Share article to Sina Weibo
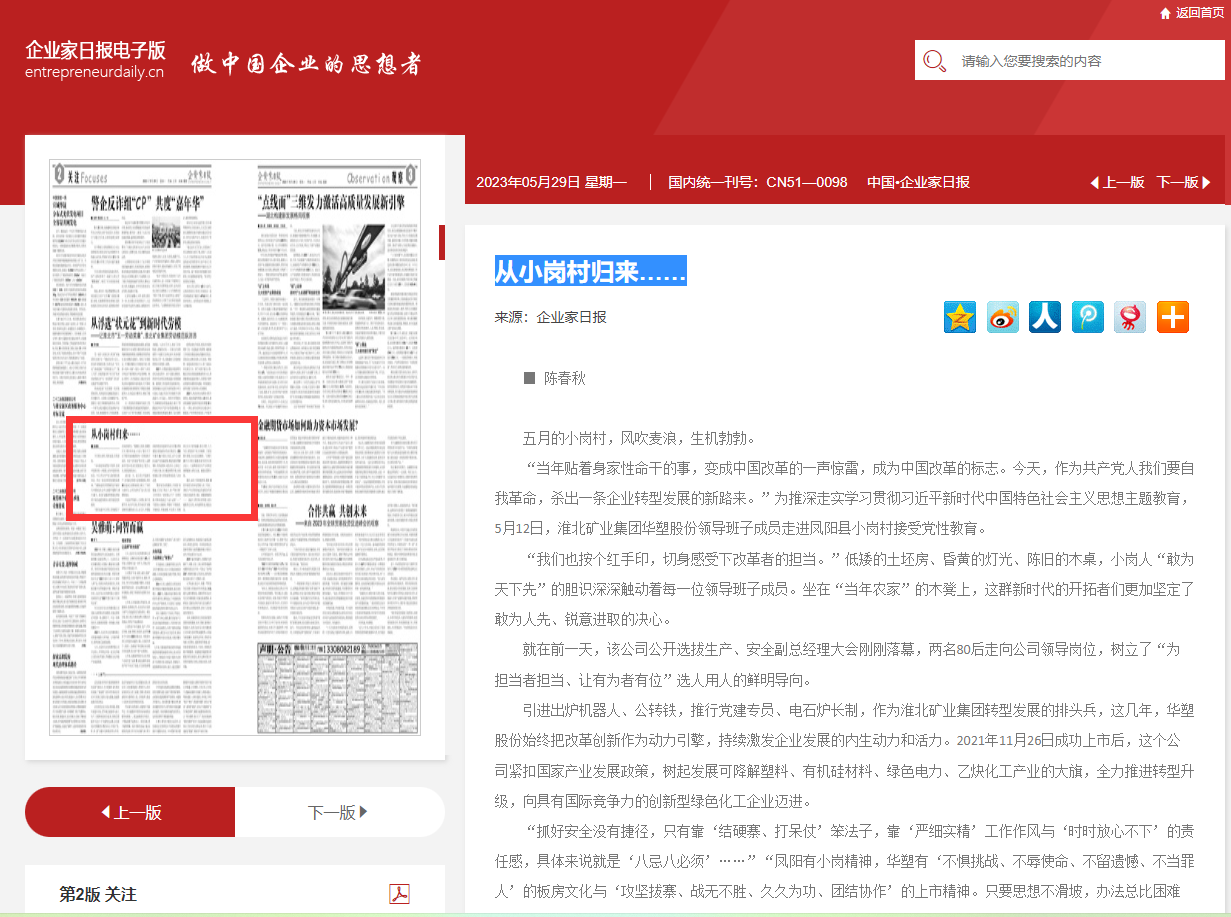This screenshot has height=917, width=1231. [1002, 317]
